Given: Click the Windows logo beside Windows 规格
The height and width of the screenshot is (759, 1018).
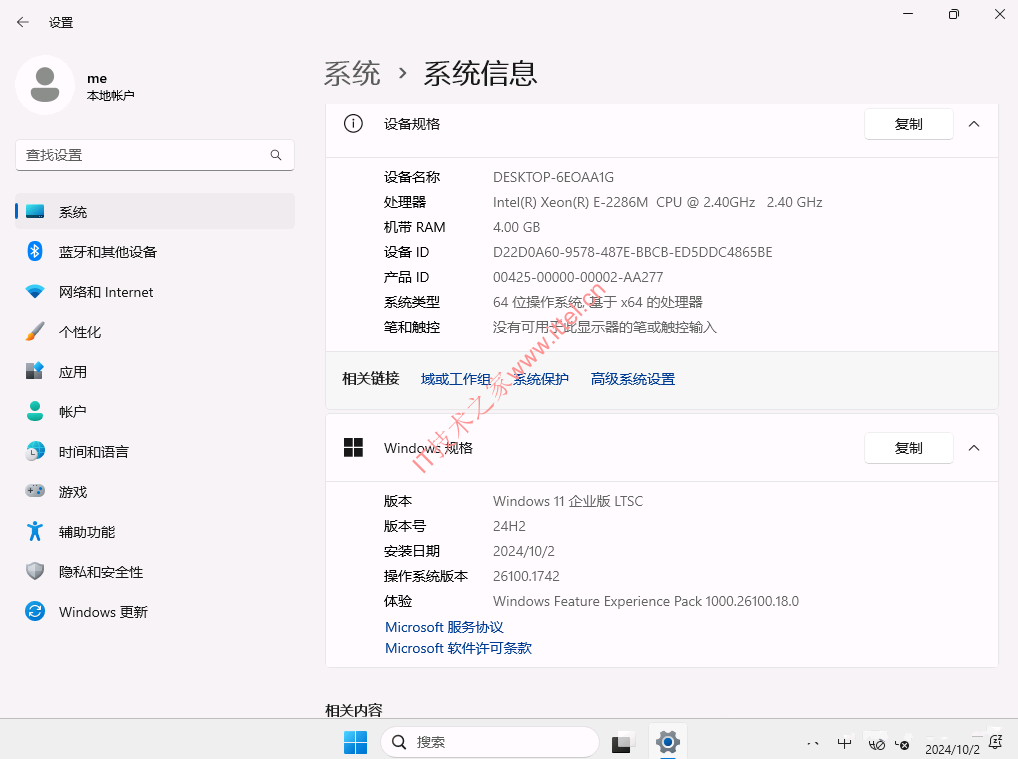Looking at the screenshot, I should pos(353,447).
